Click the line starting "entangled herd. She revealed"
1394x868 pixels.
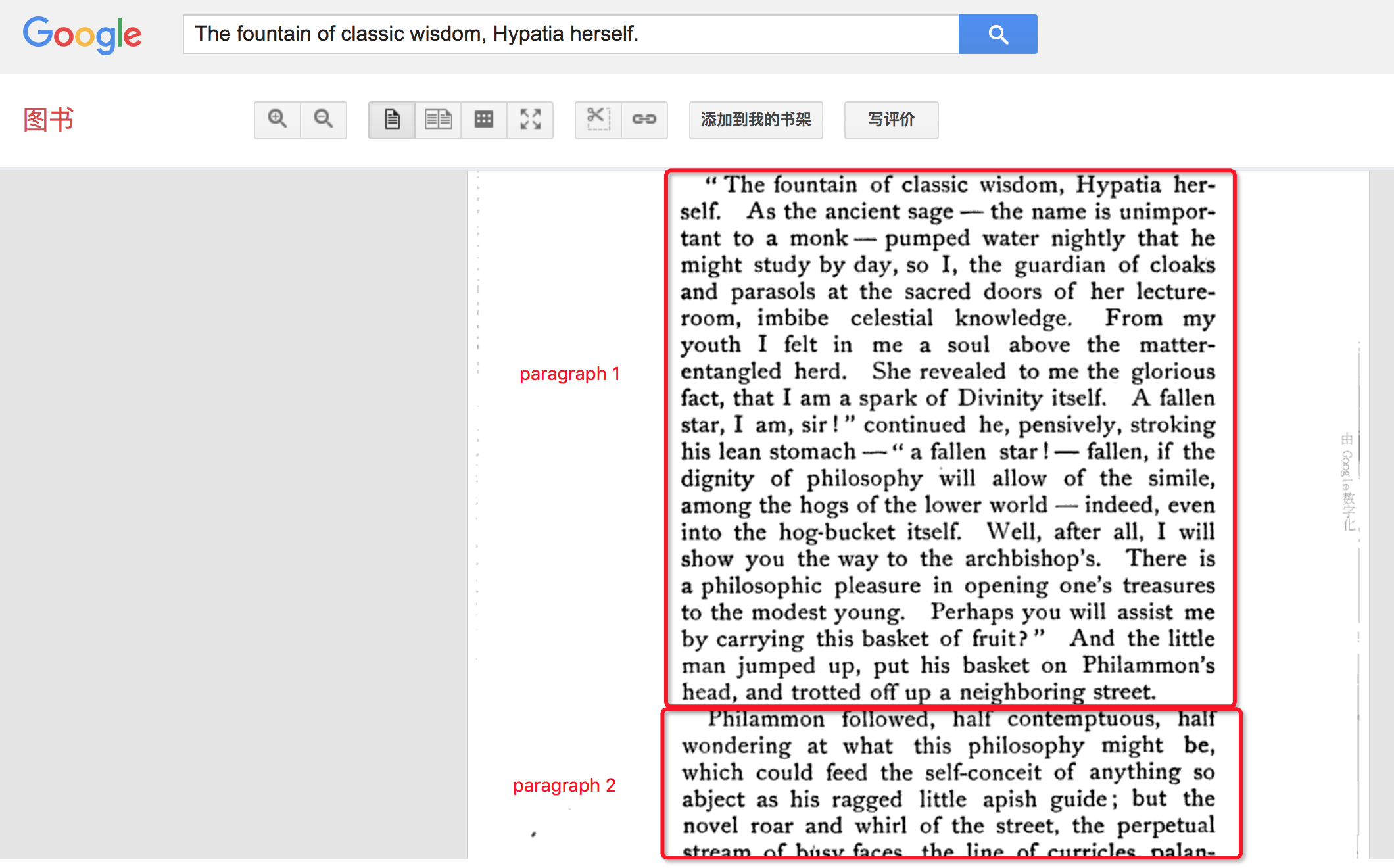(948, 372)
